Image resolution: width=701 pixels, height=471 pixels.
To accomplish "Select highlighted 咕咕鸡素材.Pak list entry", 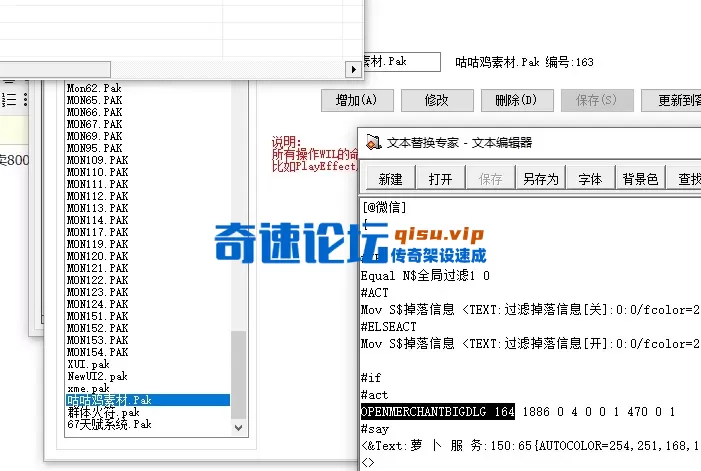I will [x=148, y=400].
